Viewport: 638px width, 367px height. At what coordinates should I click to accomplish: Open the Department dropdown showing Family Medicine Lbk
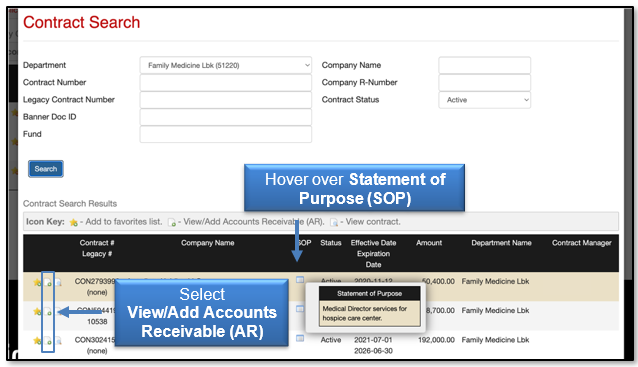click(225, 65)
